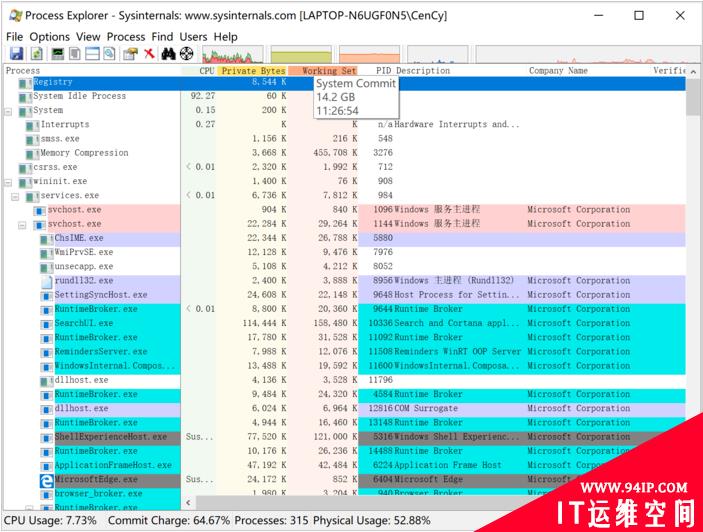
Task: Click the crosshair Find Window's Process icon
Action: pyautogui.click(x=187, y=54)
